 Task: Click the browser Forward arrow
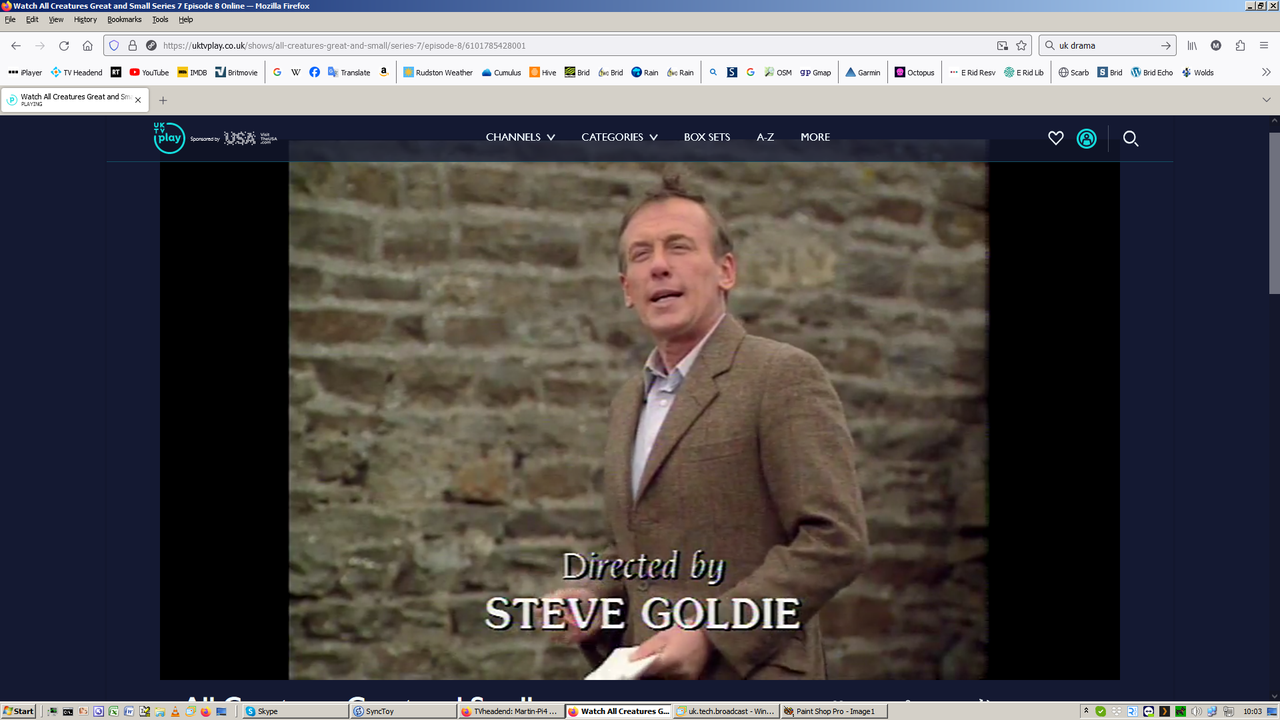point(40,45)
